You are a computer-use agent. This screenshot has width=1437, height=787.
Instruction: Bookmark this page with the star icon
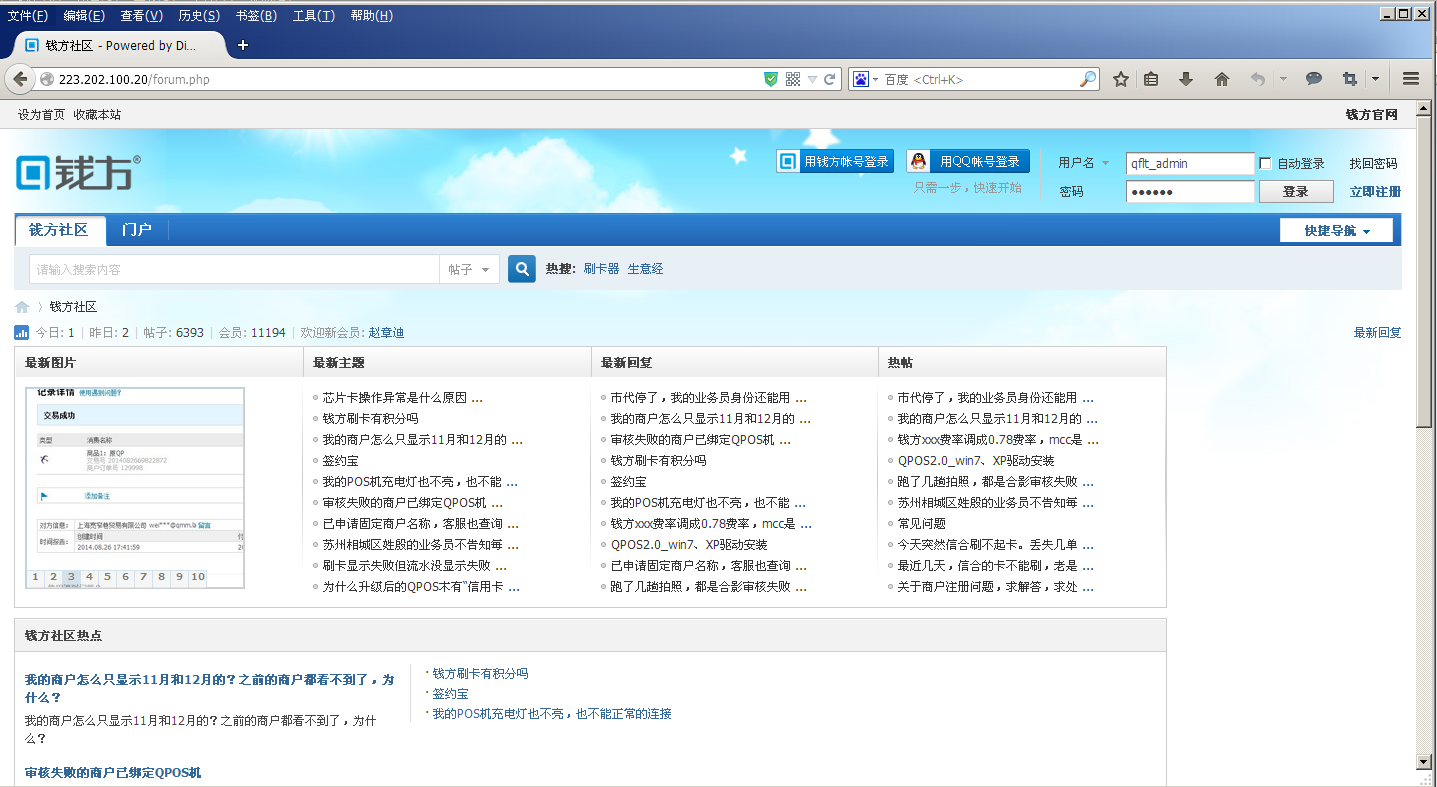[1121, 79]
